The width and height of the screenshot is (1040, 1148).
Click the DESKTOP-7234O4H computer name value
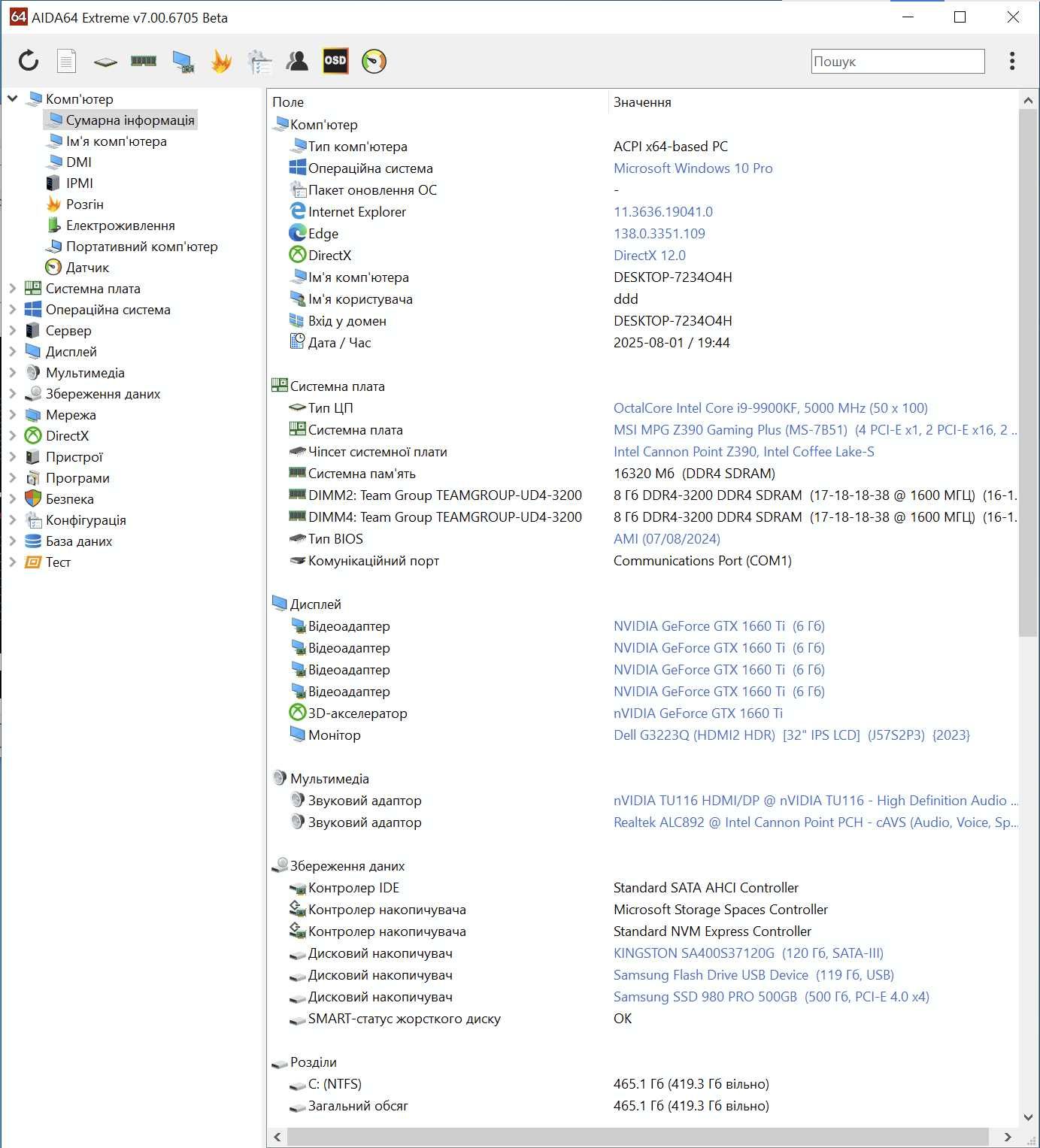(673, 277)
